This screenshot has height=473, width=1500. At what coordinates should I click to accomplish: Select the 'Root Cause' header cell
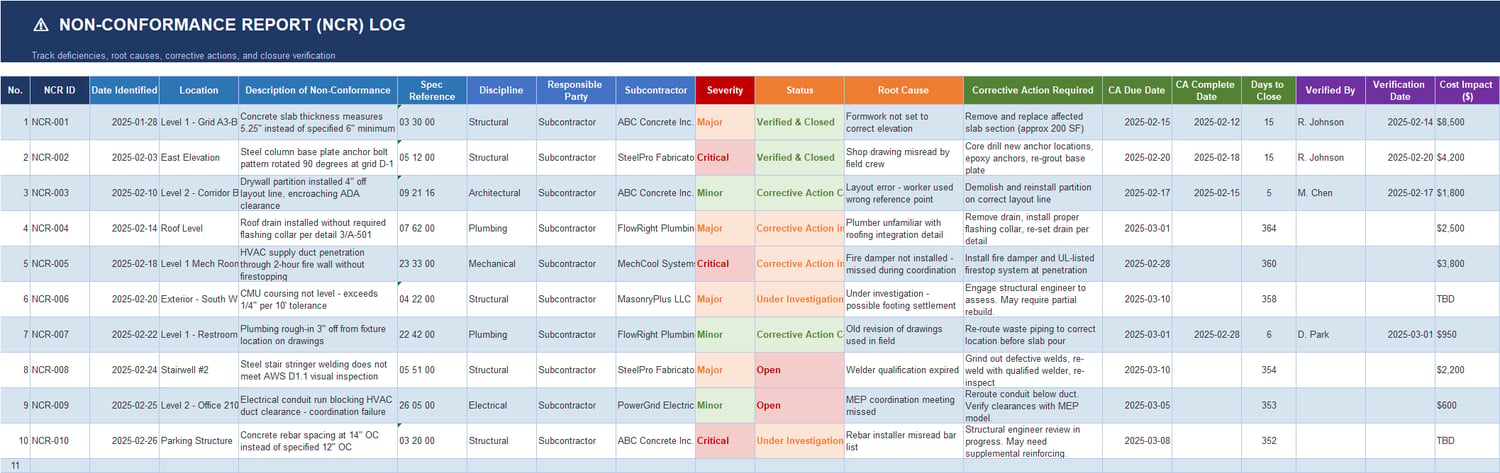click(x=903, y=90)
